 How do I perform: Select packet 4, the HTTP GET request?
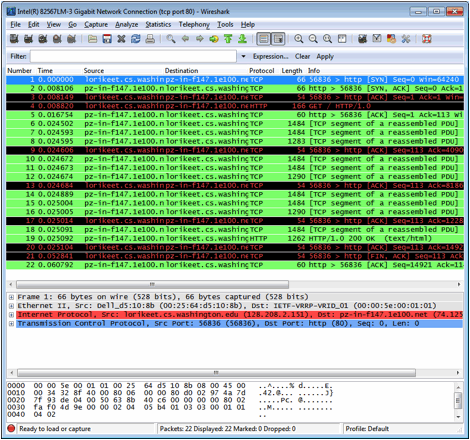click(235, 106)
